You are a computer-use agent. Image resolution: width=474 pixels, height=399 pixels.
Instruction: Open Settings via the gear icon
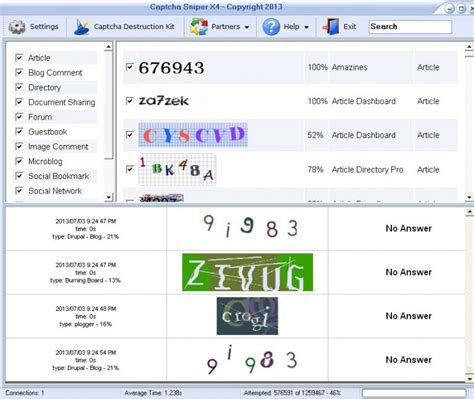pos(17,27)
